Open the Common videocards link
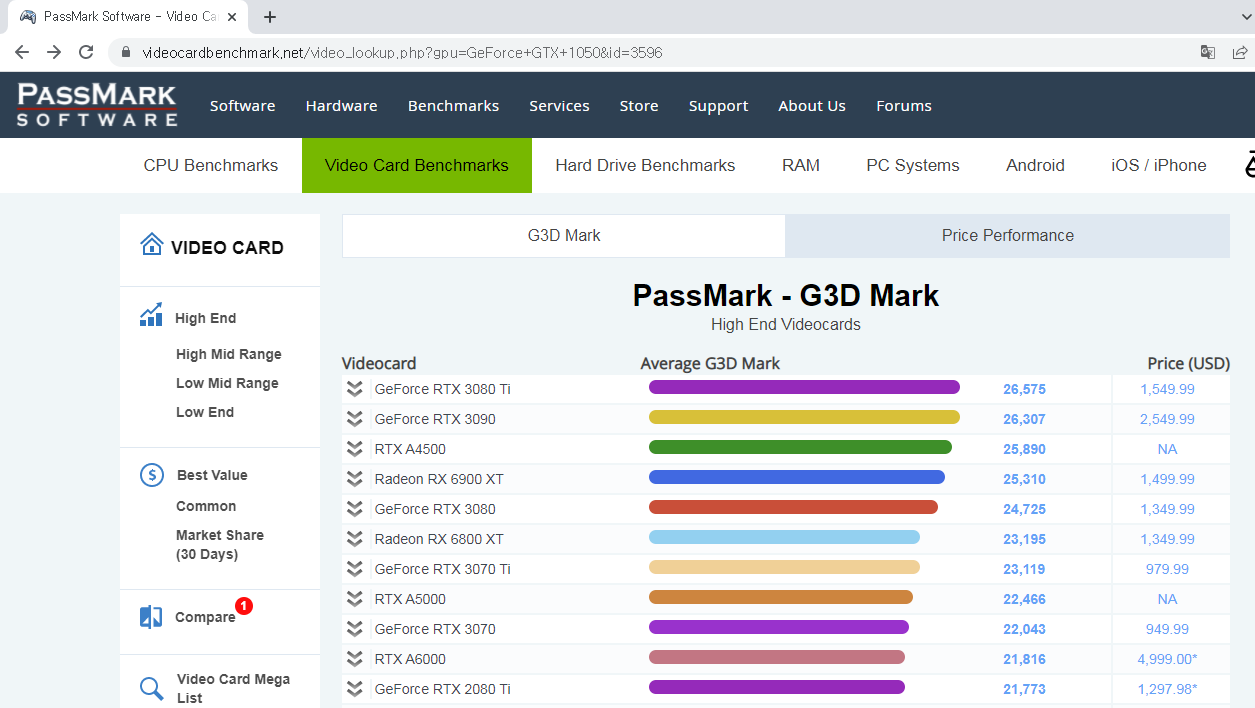 coord(206,506)
